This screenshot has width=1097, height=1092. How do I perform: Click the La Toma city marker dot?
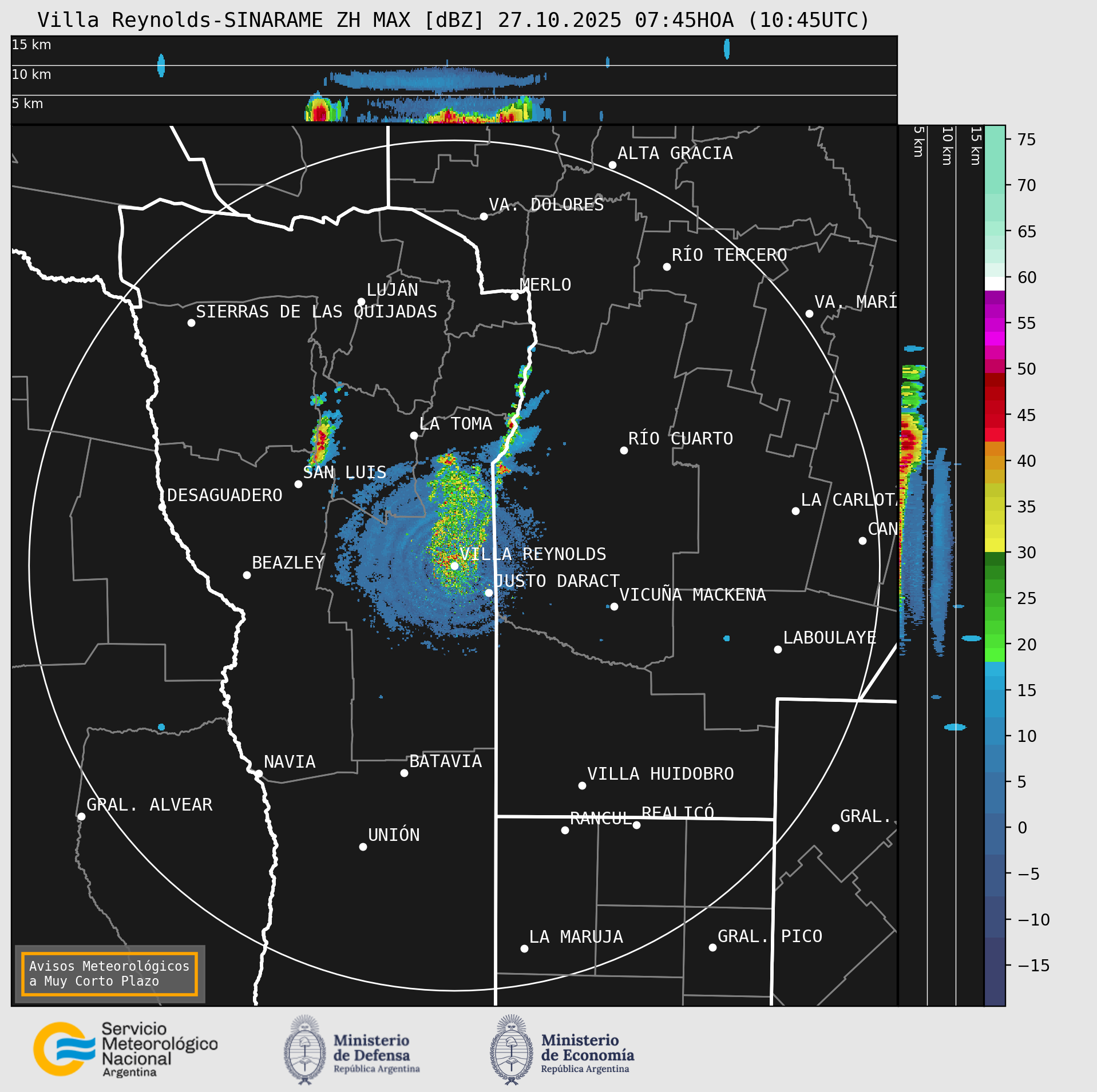pyautogui.click(x=414, y=435)
